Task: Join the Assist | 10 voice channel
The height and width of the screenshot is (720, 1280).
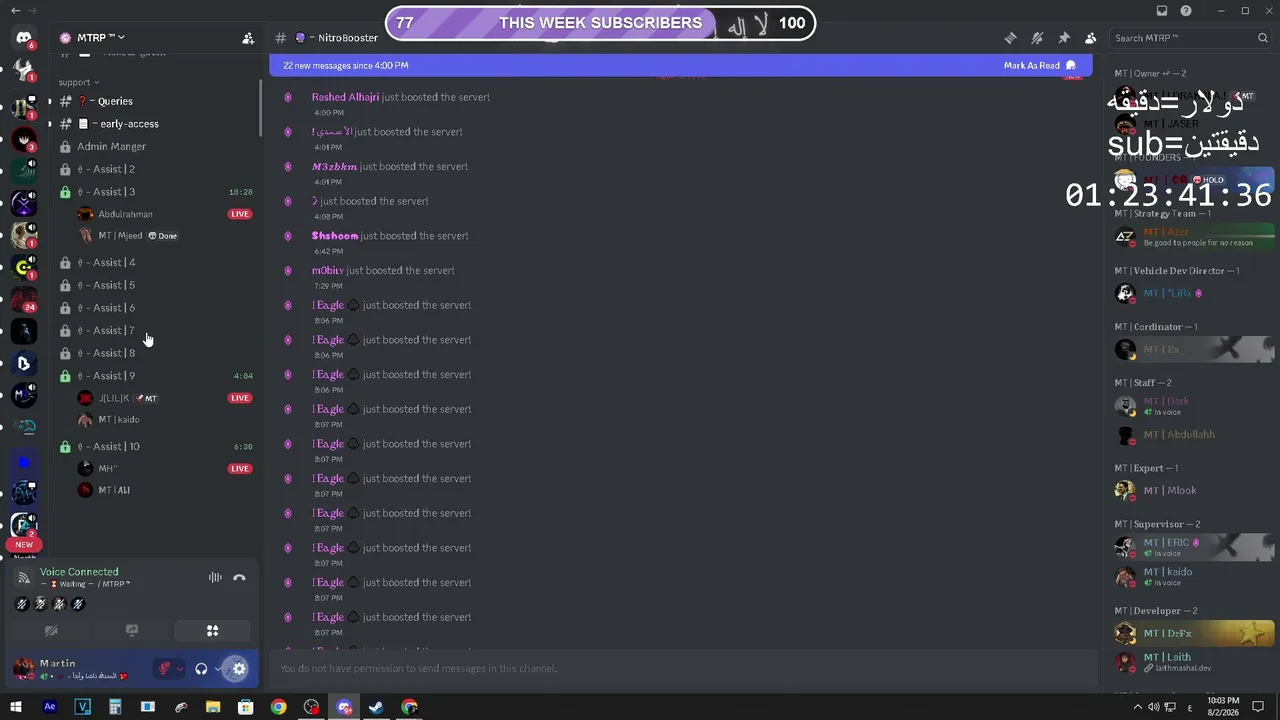Action: (156, 446)
